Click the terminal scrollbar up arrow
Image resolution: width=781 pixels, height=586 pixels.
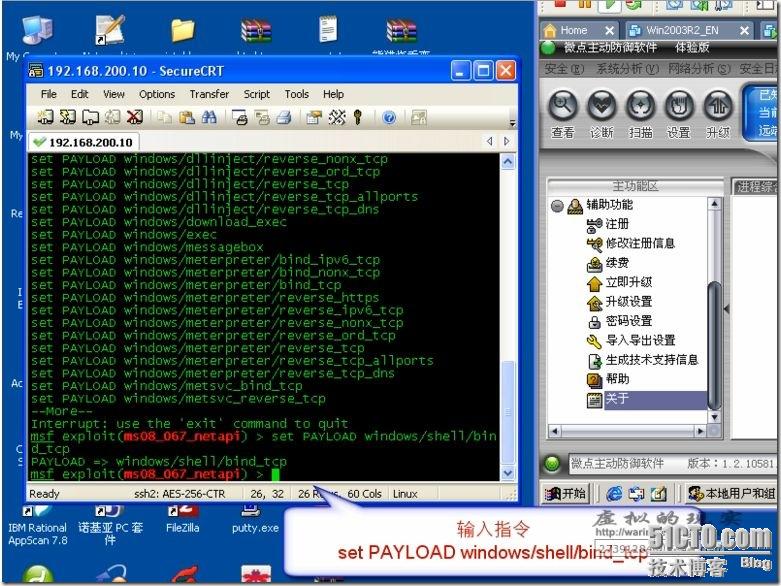pos(508,162)
